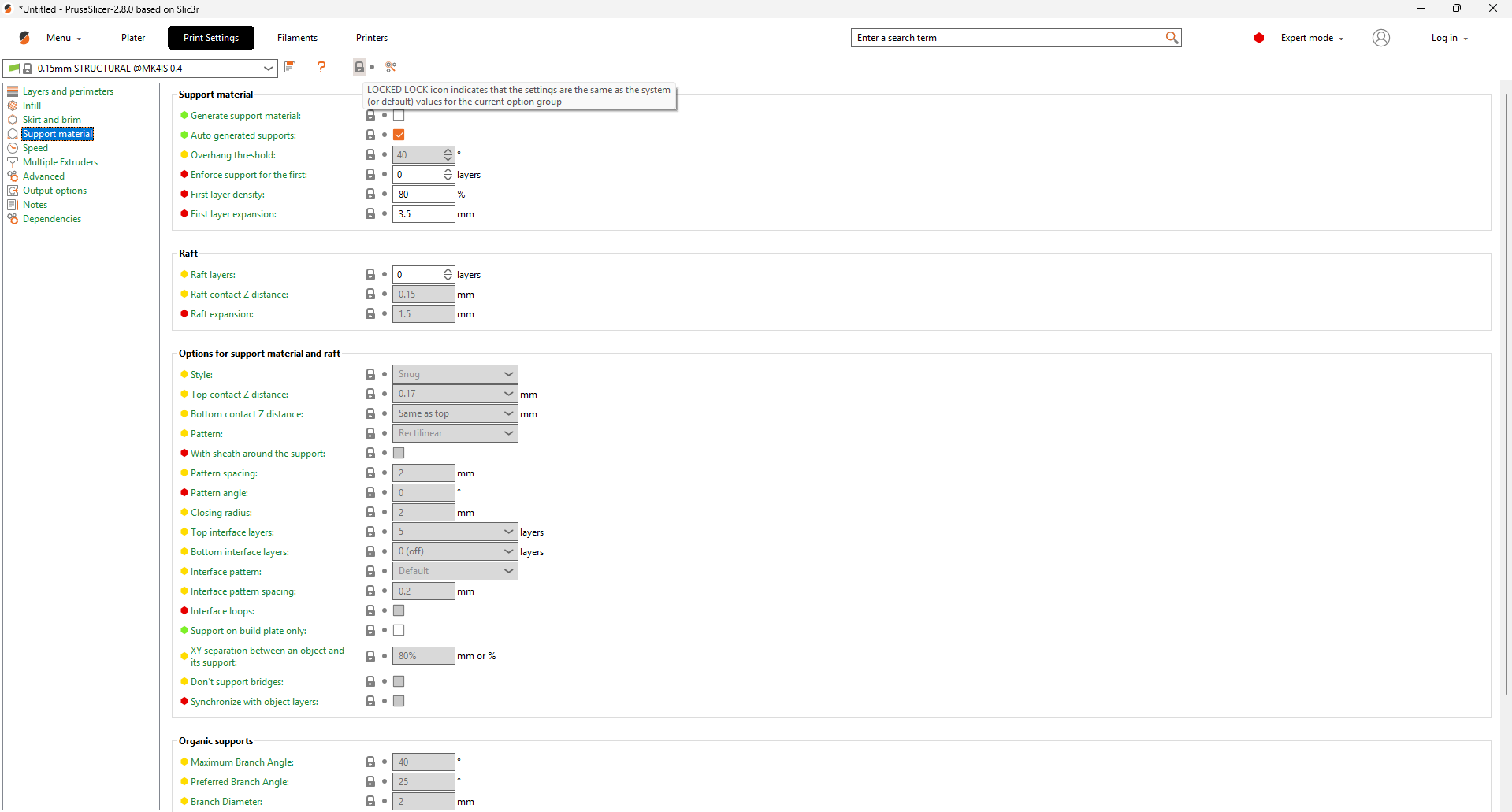Click the search magnifier icon
The image size is (1512, 812).
(1172, 38)
